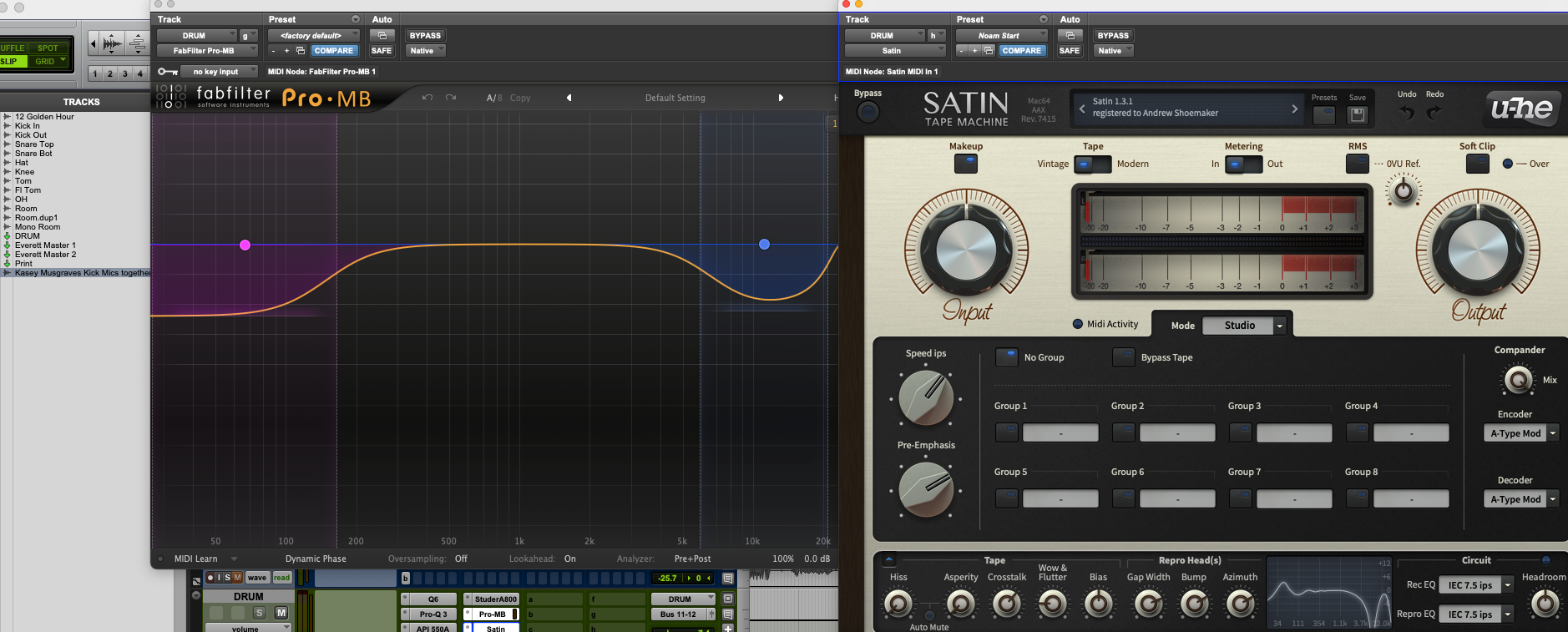Click the Satin automation enable icon under Auto
Screen dimensions: 1568x632
click(x=1070, y=36)
